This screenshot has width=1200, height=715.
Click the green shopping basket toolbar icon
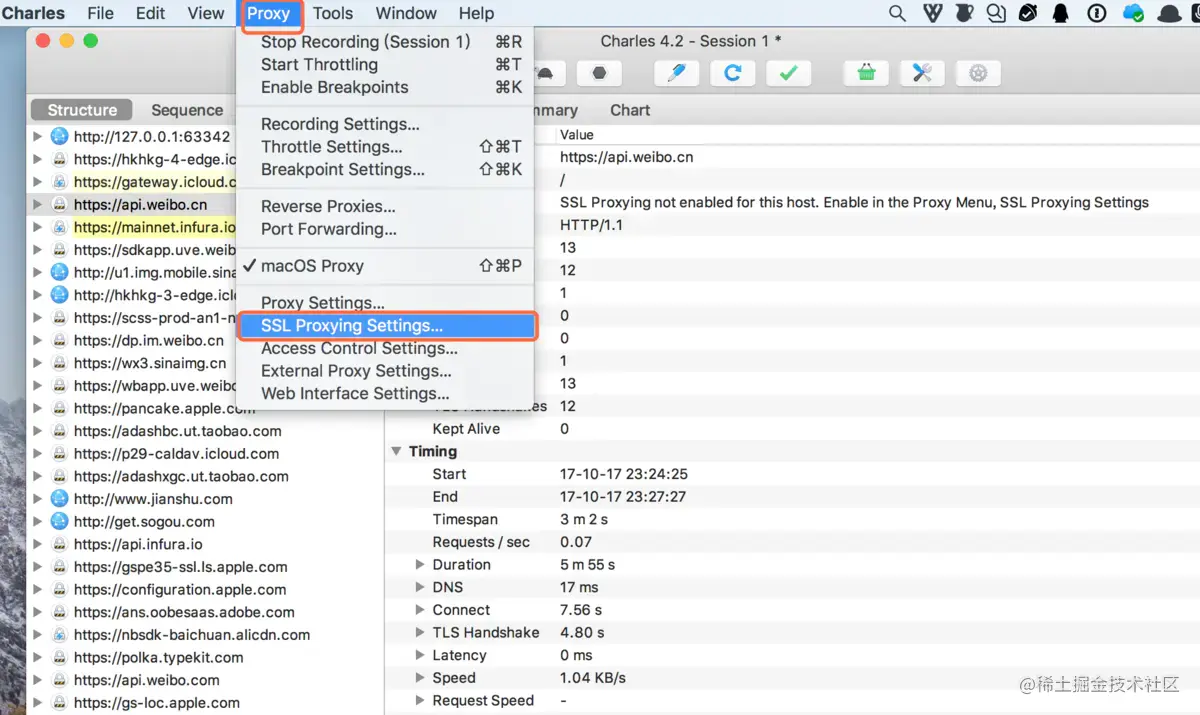pos(866,73)
